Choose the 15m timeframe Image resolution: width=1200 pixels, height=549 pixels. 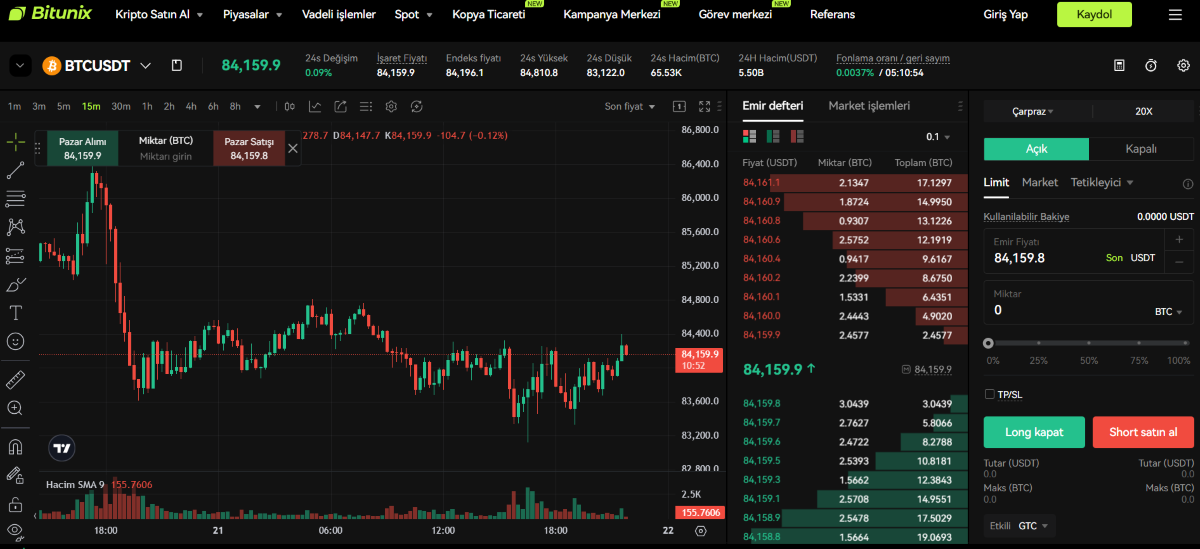[91, 106]
